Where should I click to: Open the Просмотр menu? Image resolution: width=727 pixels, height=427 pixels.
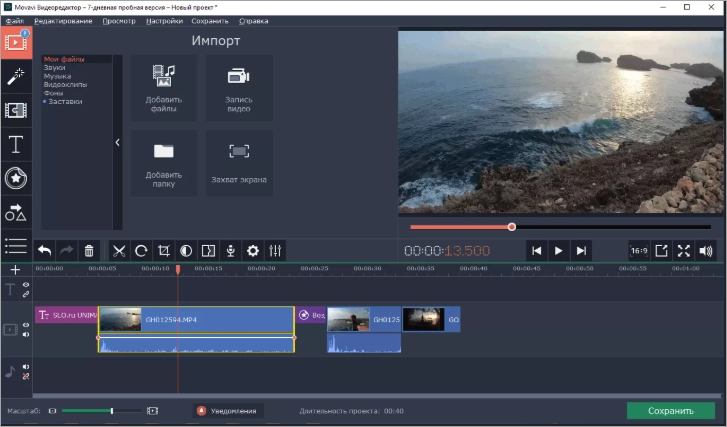click(x=119, y=21)
